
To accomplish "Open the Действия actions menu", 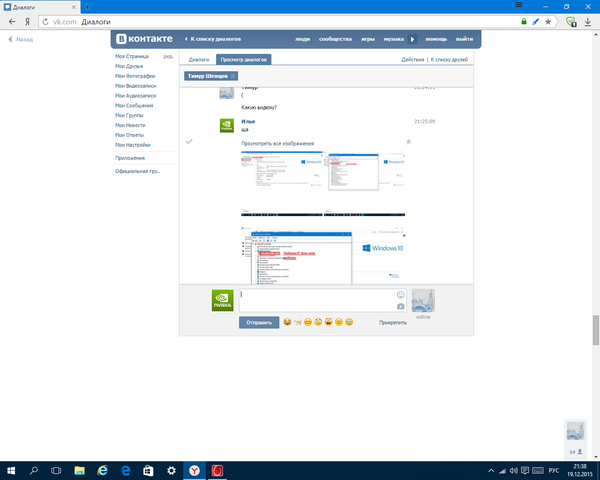I will coord(412,60).
